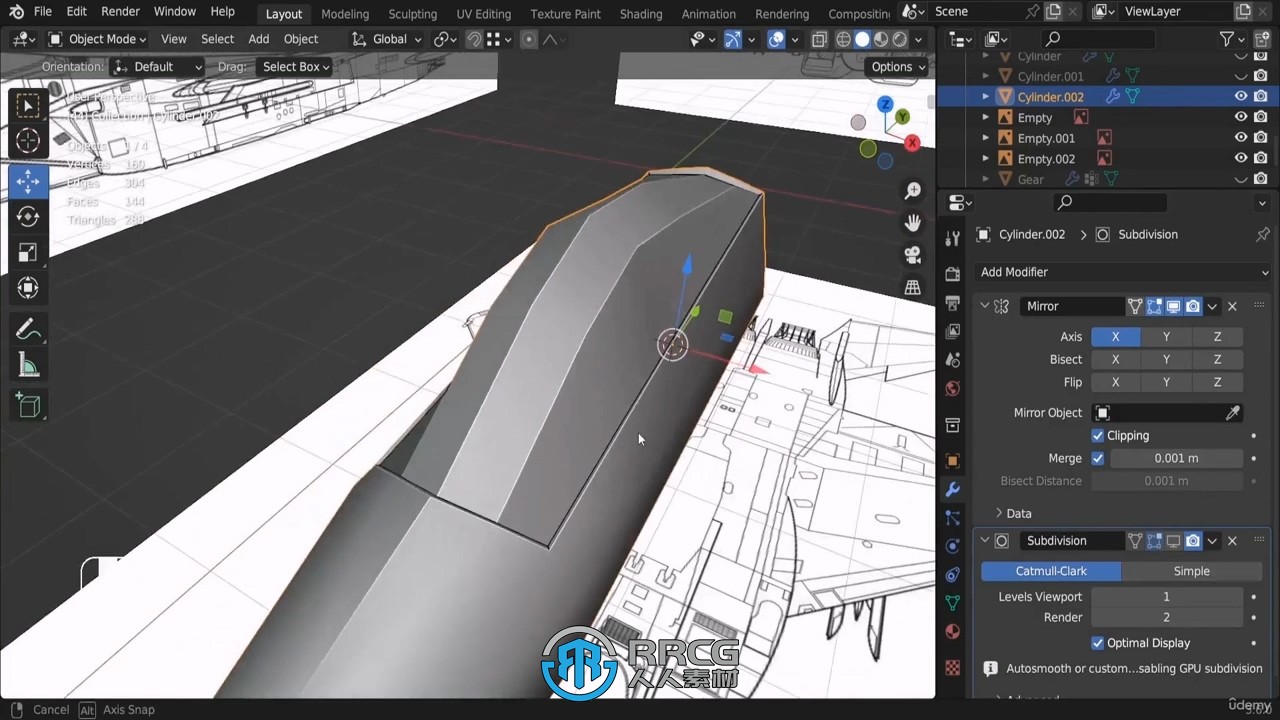Activate the Cursor tool
The width and height of the screenshot is (1280, 720).
pyautogui.click(x=28, y=141)
